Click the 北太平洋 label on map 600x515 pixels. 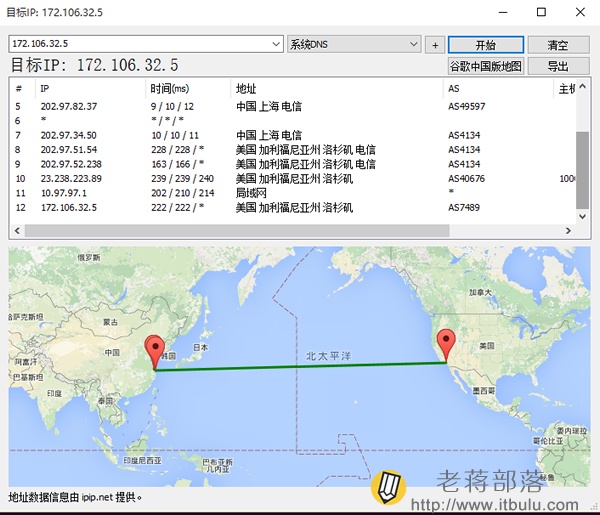tap(328, 356)
